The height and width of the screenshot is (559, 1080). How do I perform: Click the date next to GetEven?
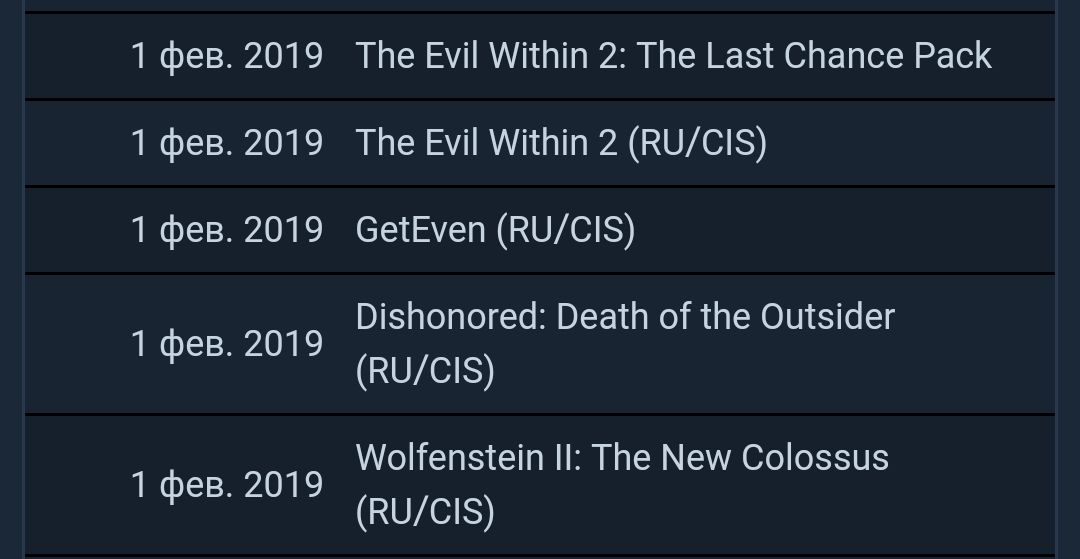[226, 230]
